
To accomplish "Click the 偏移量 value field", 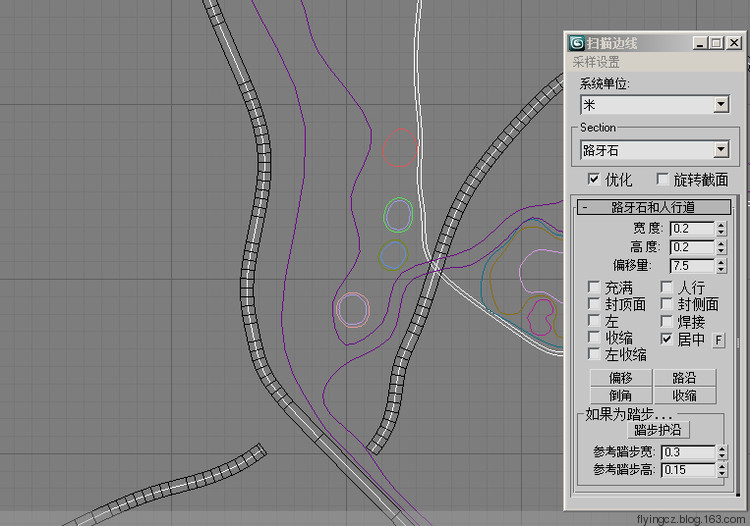I will click(692, 266).
